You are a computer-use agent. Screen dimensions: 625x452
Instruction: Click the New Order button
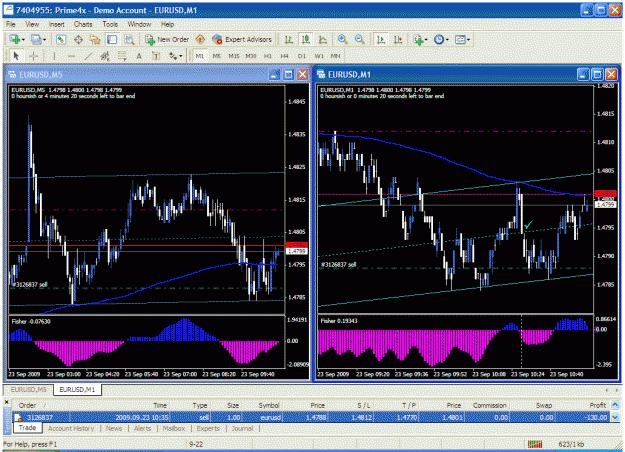click(x=167, y=39)
